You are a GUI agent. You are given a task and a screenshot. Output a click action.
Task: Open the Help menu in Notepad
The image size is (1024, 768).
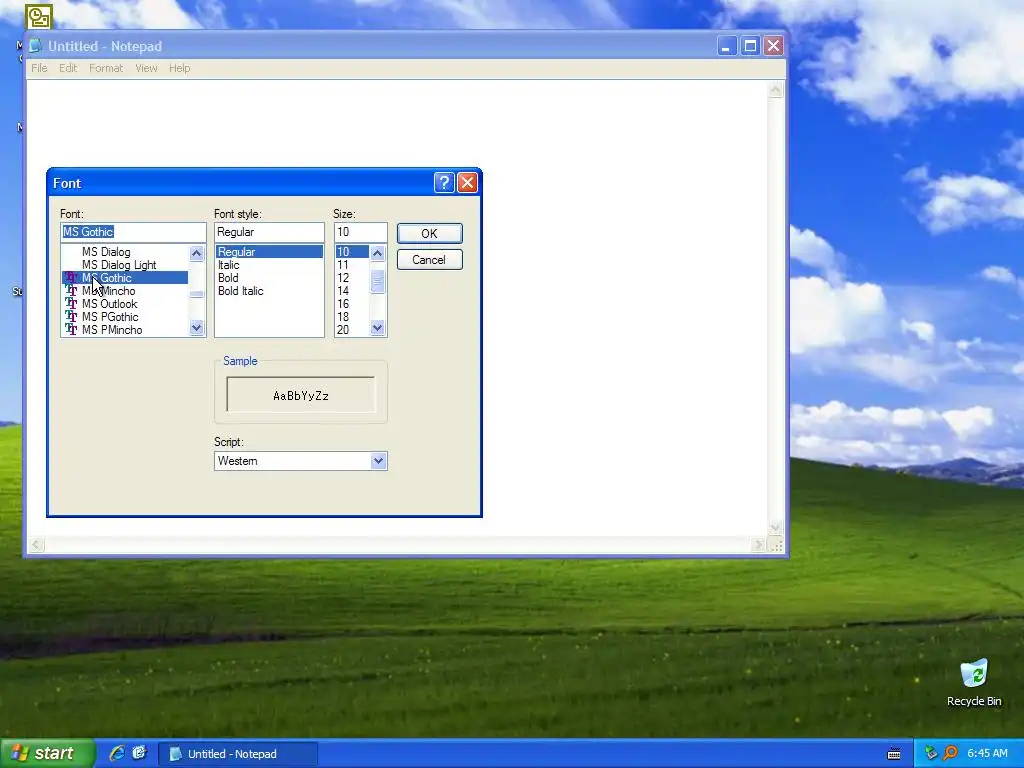coord(180,68)
